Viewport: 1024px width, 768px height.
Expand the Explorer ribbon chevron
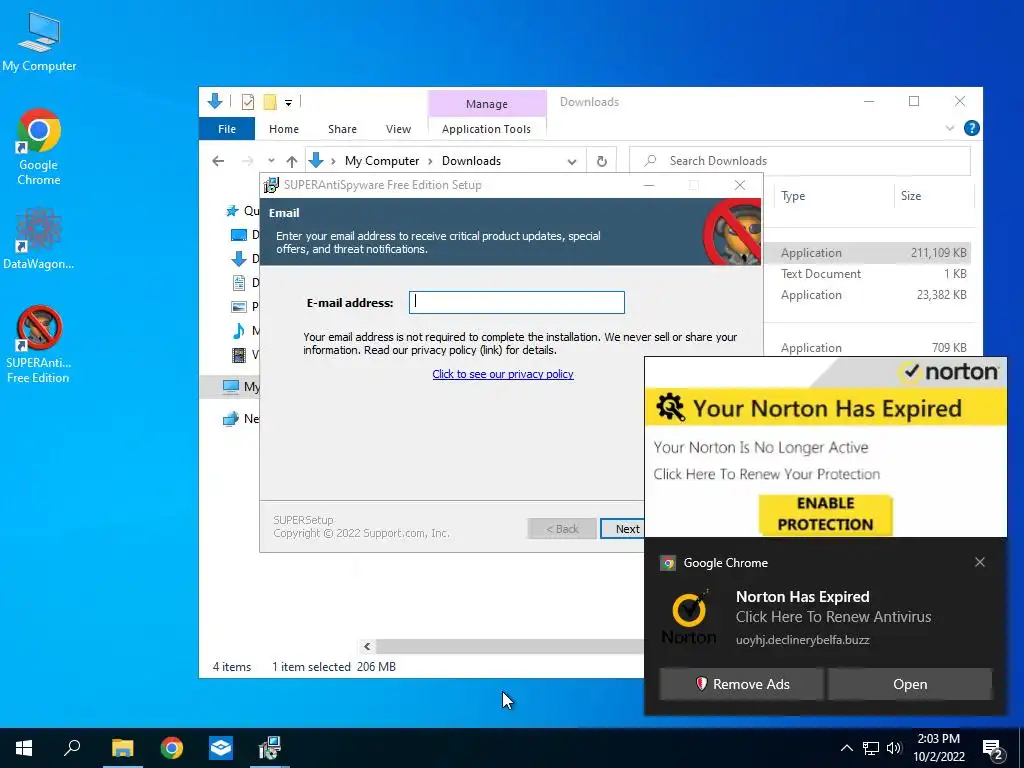[x=950, y=128]
